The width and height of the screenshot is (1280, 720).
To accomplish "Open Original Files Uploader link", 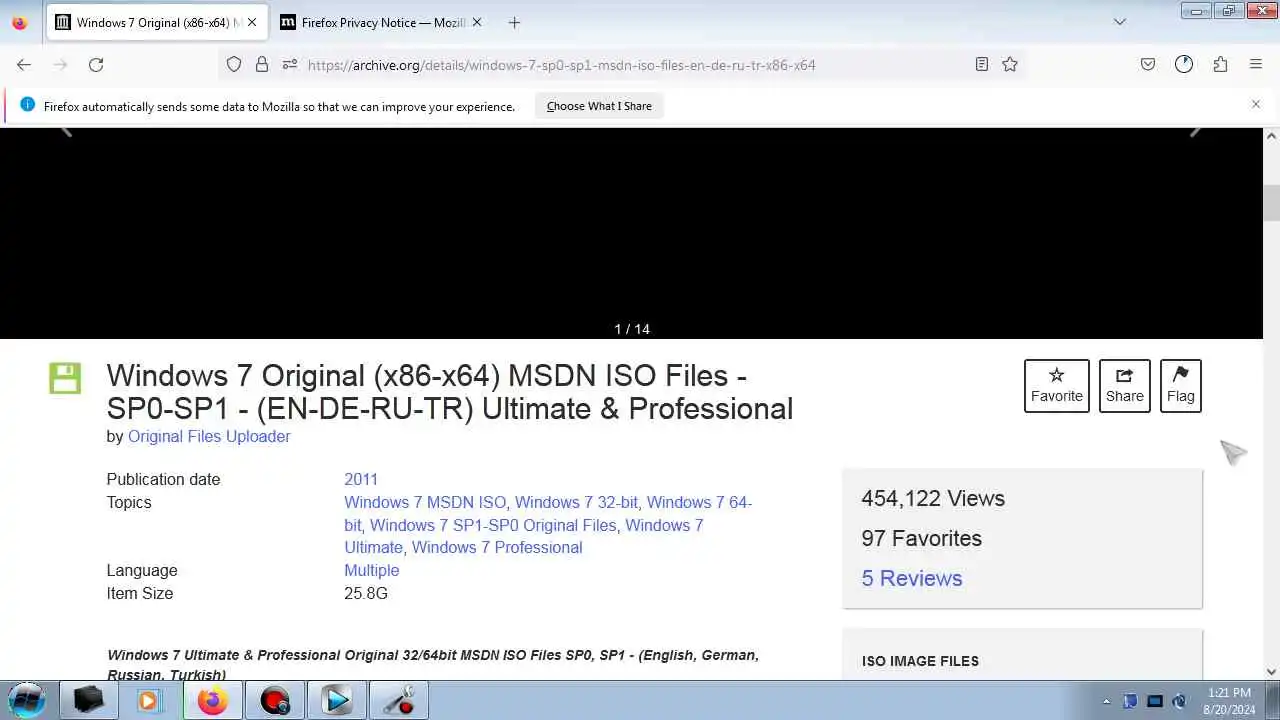I will pos(209,436).
